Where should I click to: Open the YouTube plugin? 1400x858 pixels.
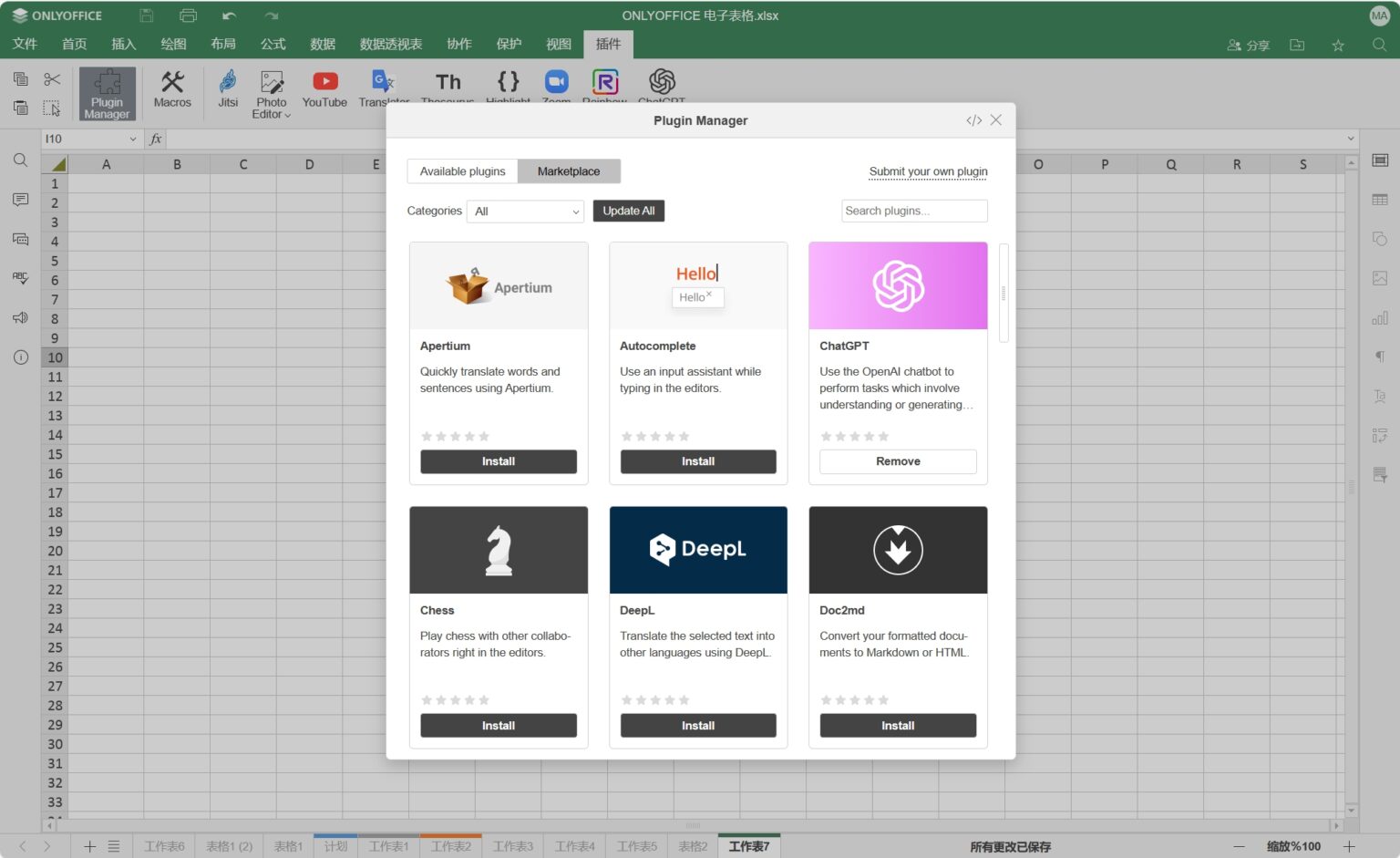click(324, 89)
